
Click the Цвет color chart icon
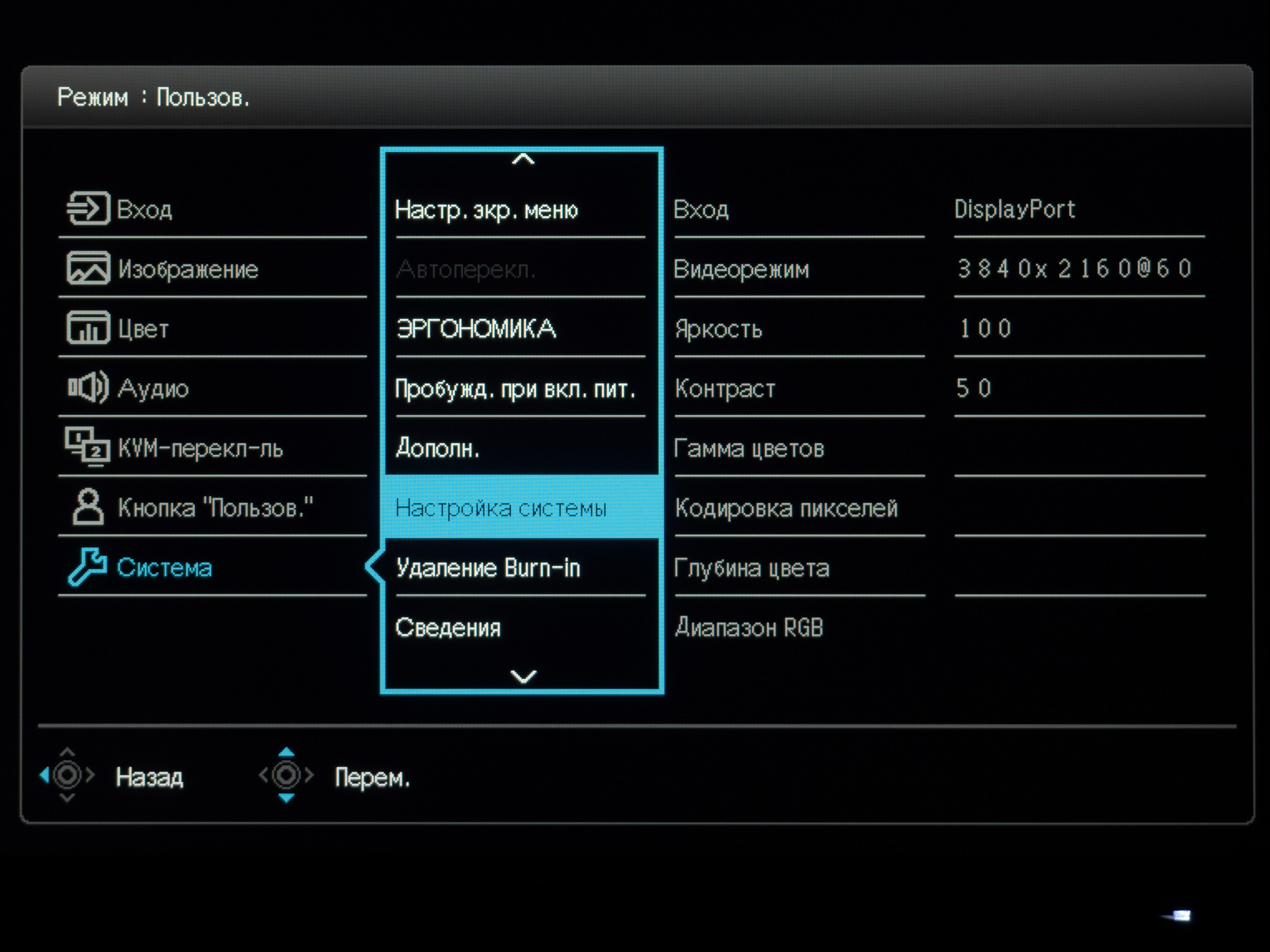(x=88, y=327)
